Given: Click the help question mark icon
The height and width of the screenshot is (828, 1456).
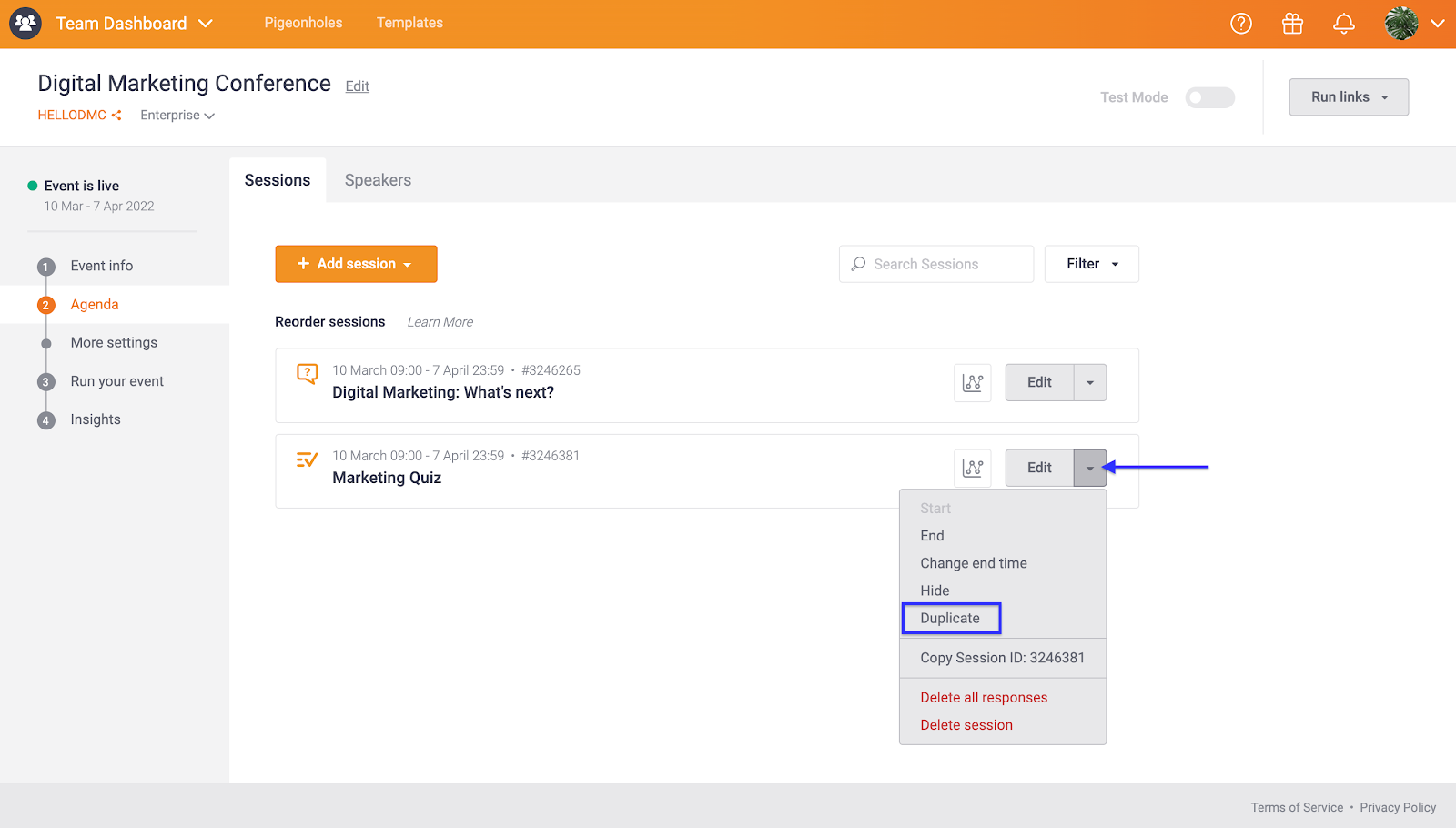Looking at the screenshot, I should [x=1241, y=24].
